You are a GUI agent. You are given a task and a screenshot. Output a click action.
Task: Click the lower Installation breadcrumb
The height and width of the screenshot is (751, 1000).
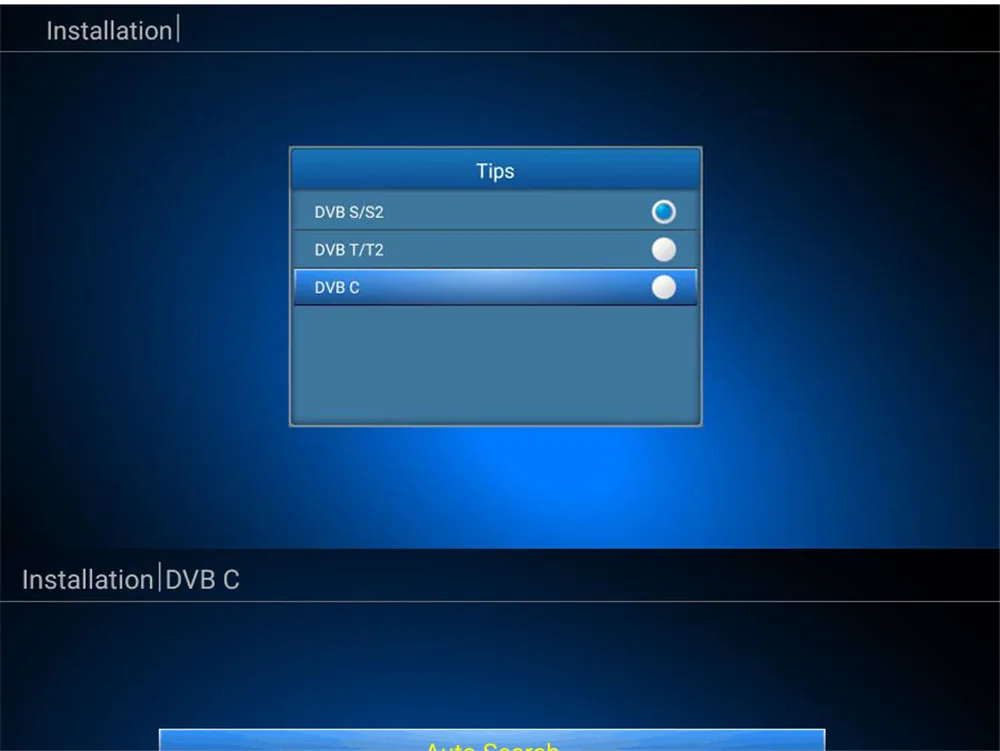pos(87,580)
